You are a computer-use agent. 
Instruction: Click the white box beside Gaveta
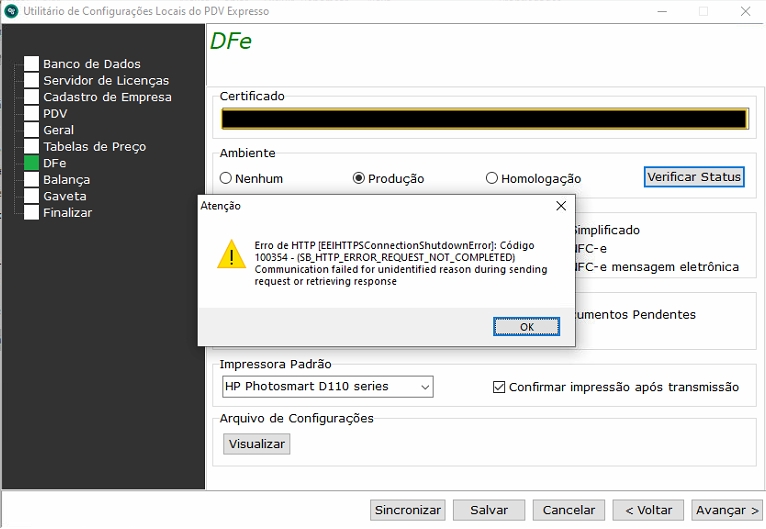coord(31,196)
